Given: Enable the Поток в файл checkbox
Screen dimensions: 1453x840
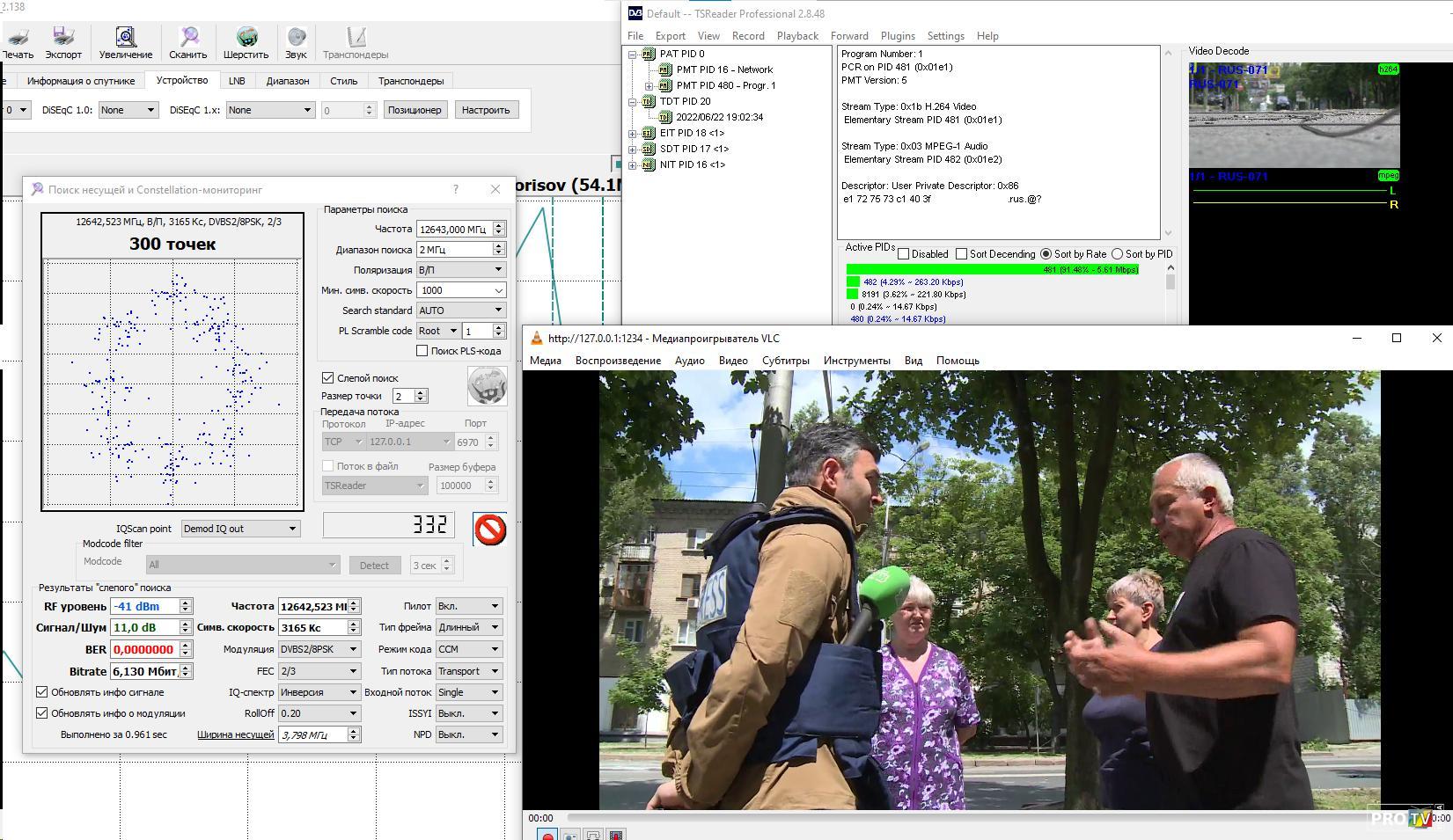Looking at the screenshot, I should (x=328, y=466).
